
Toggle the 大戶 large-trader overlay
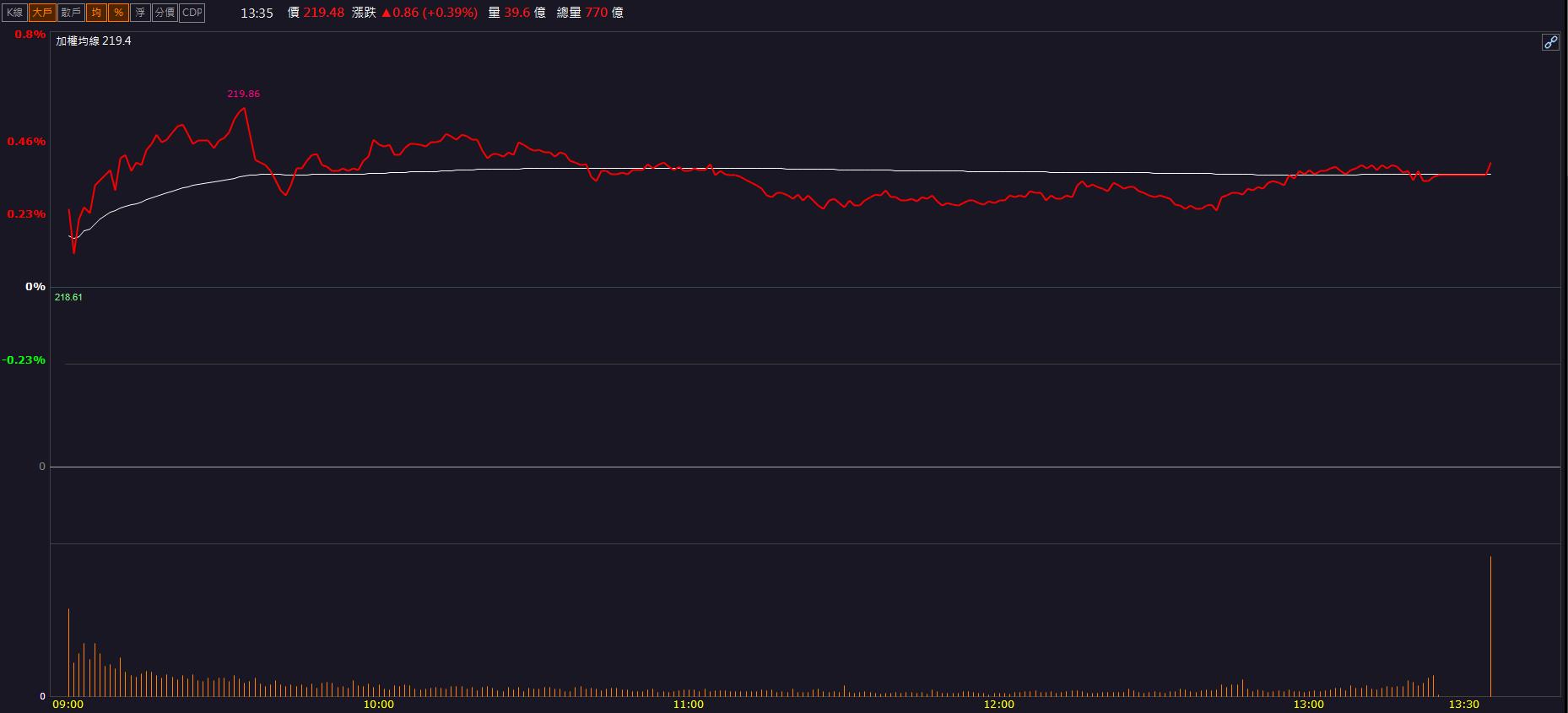click(42, 13)
